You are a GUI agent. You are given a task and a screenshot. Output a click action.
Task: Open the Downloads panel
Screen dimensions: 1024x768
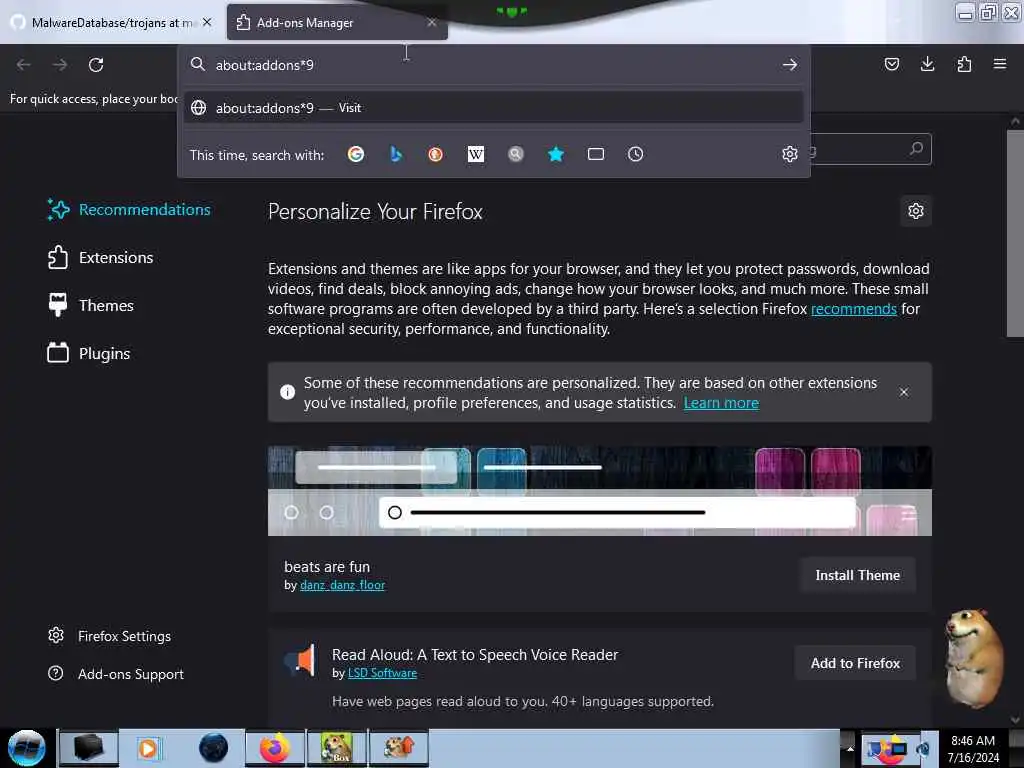coord(927,64)
